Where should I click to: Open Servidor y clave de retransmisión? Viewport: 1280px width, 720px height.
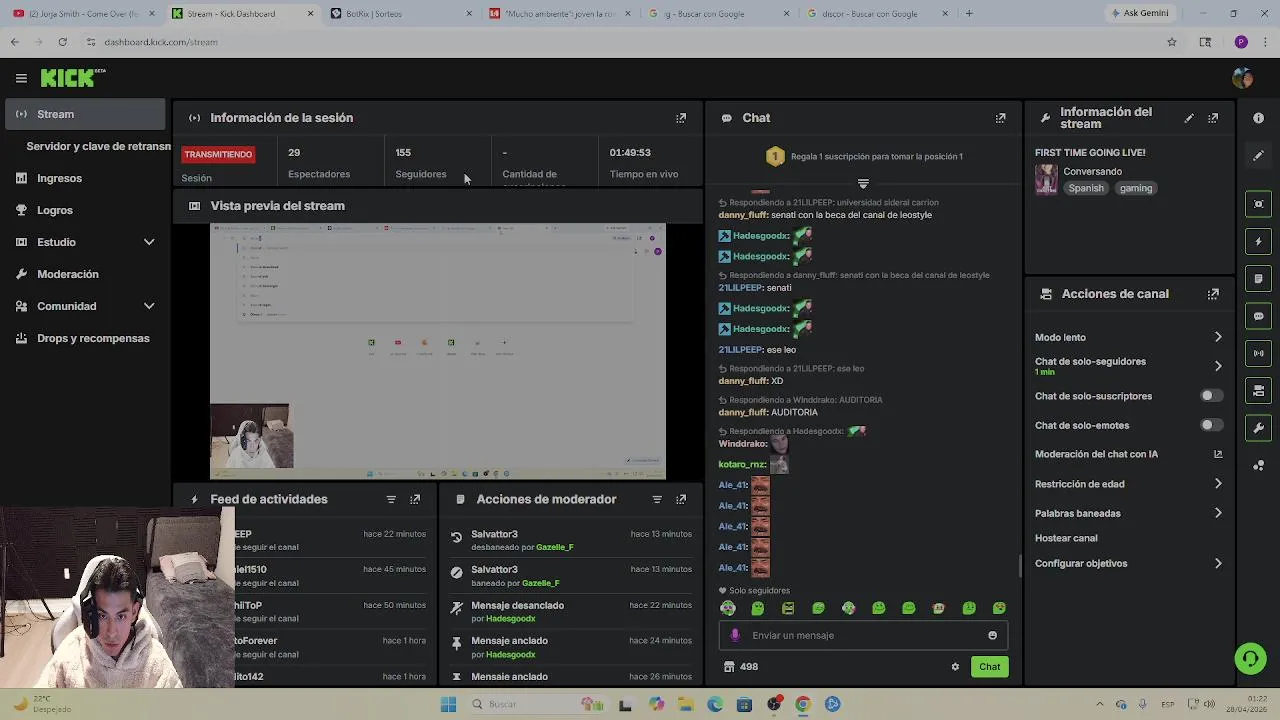[98, 146]
